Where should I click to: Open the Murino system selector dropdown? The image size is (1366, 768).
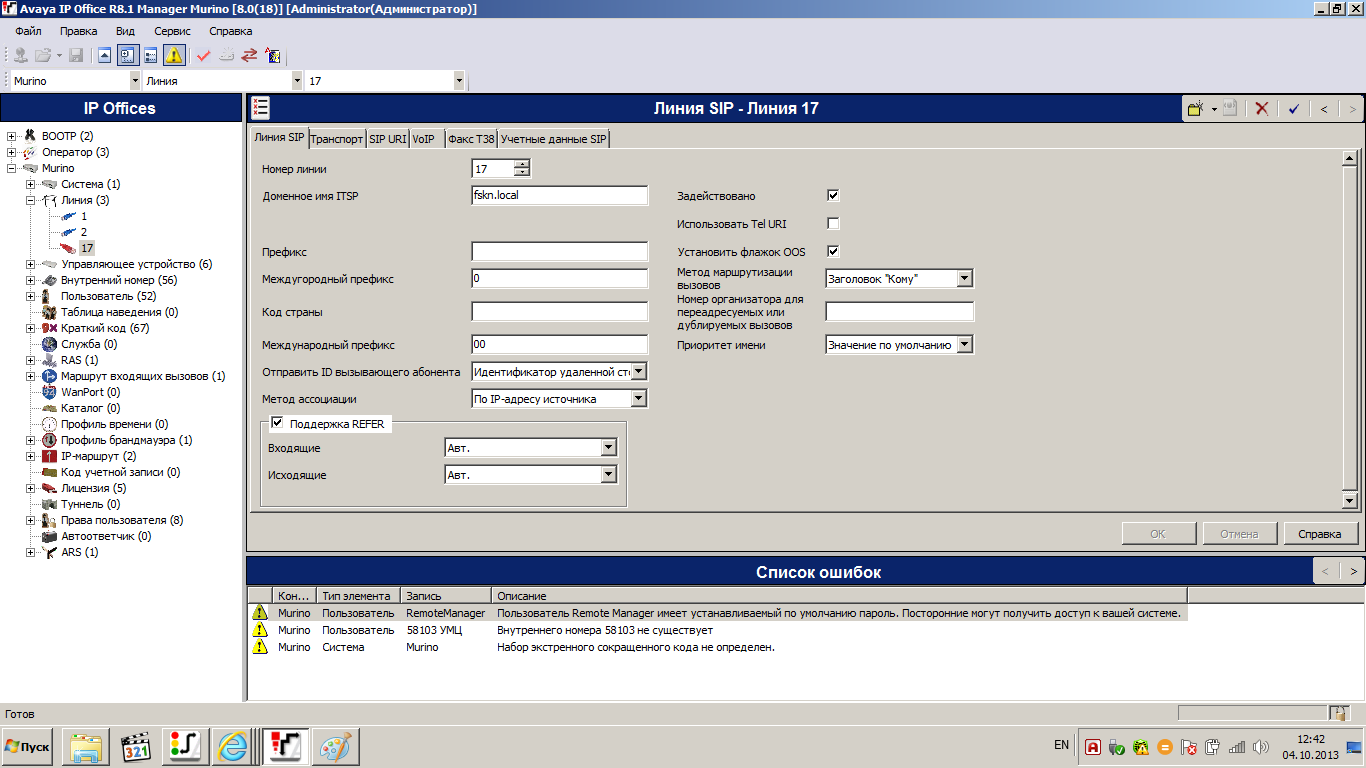135,81
